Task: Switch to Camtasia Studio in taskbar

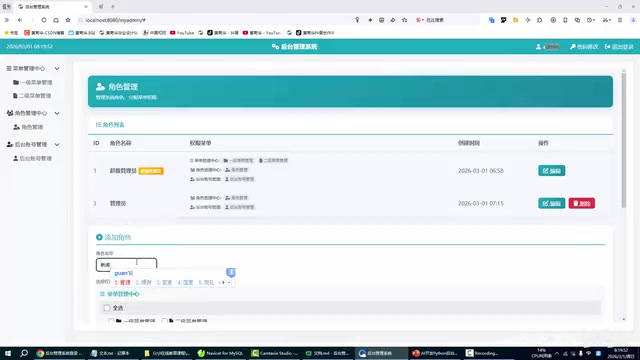Action: tap(274, 353)
